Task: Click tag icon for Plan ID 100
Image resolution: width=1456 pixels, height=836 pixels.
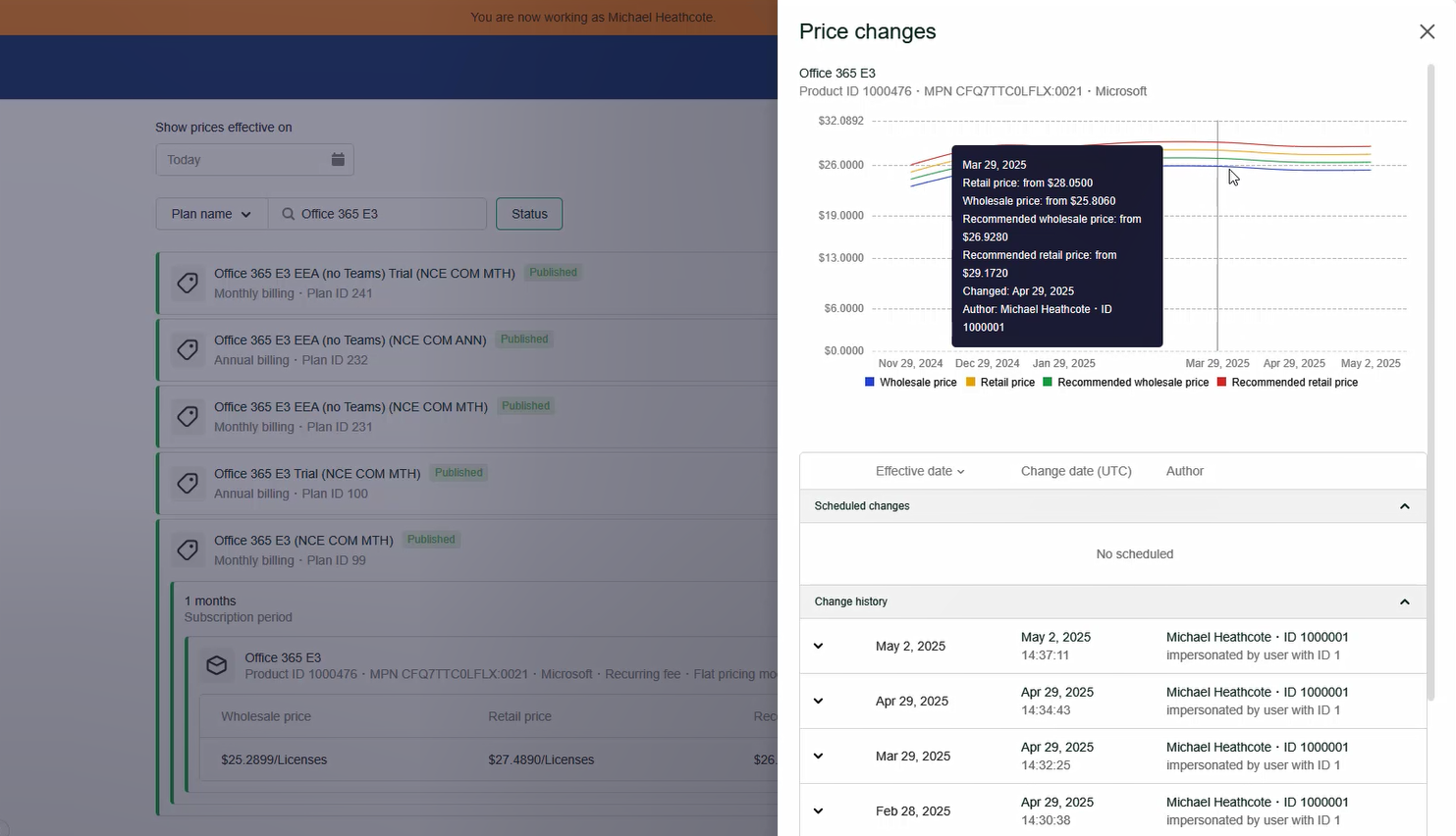Action: click(x=187, y=484)
